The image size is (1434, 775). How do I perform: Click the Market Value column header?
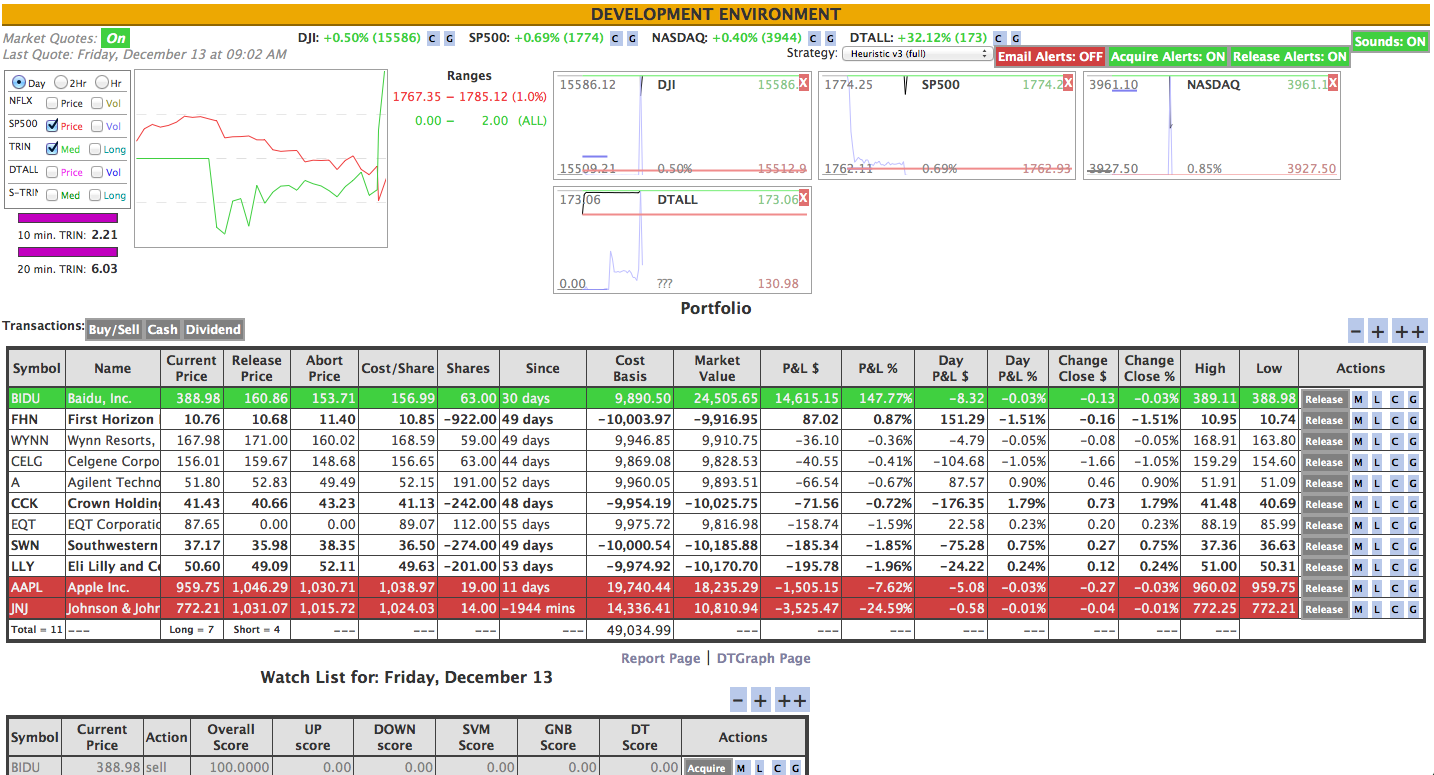[717, 368]
